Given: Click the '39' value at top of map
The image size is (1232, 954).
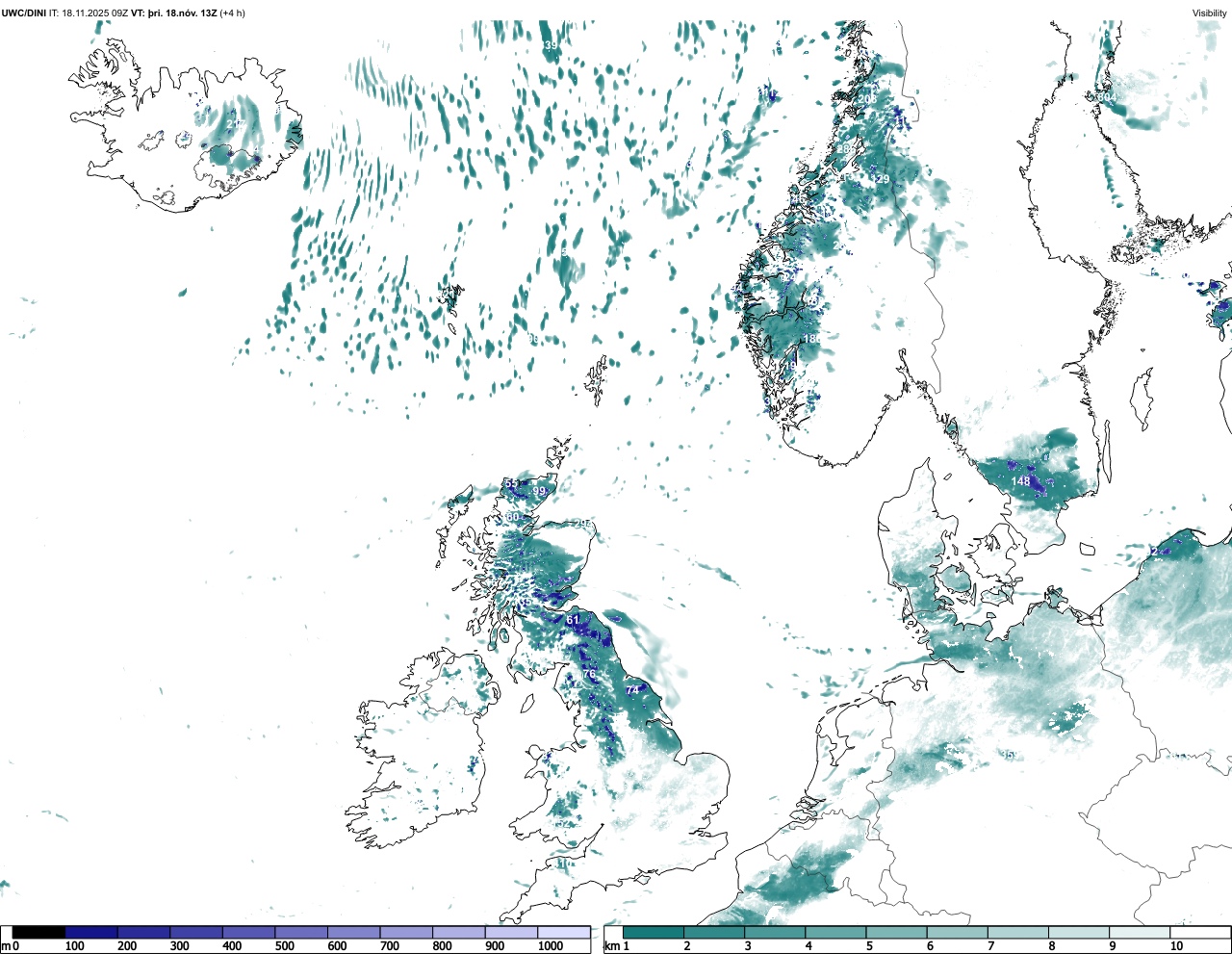Looking at the screenshot, I should click(x=551, y=45).
